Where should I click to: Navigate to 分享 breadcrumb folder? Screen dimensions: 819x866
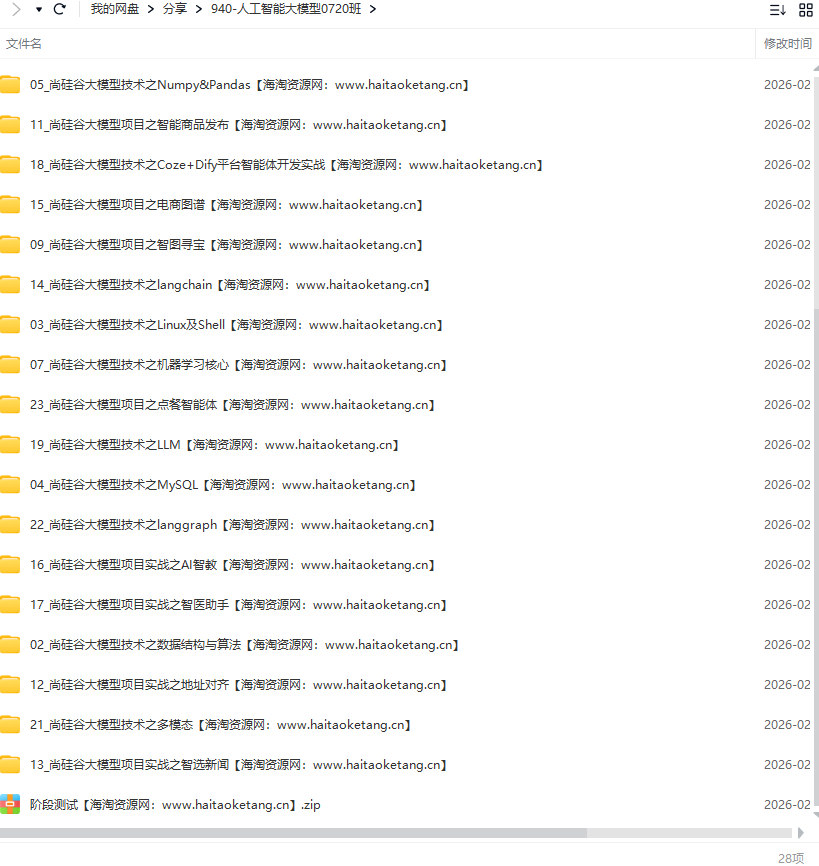point(174,9)
